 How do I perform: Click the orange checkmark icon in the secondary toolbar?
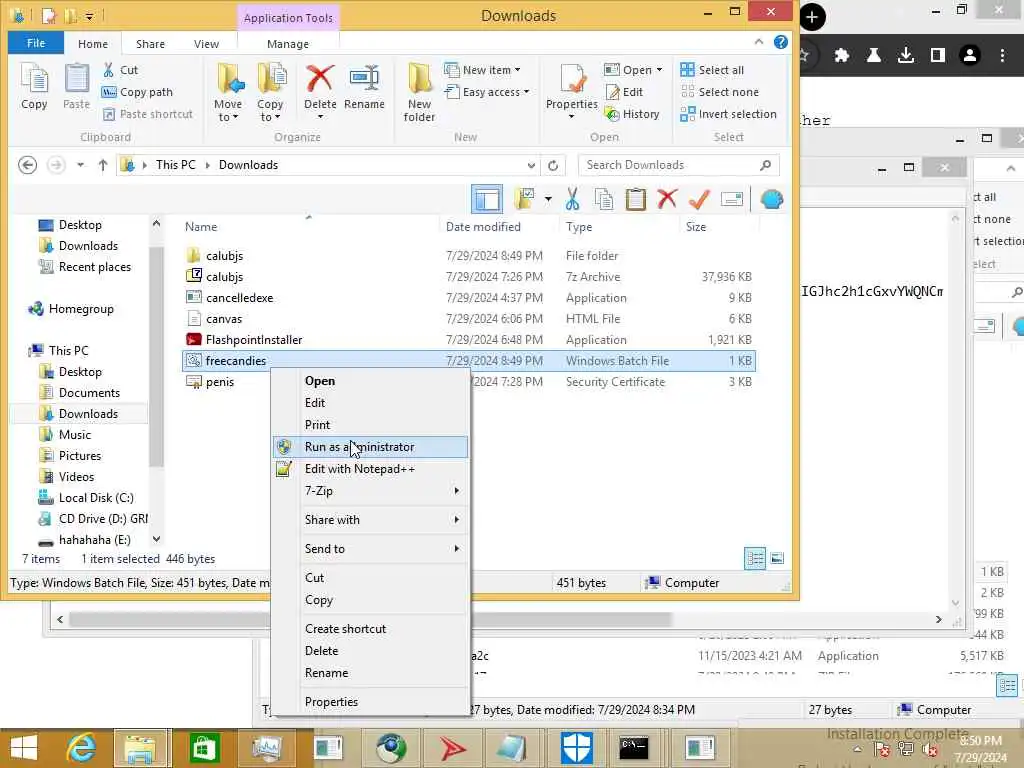[699, 199]
